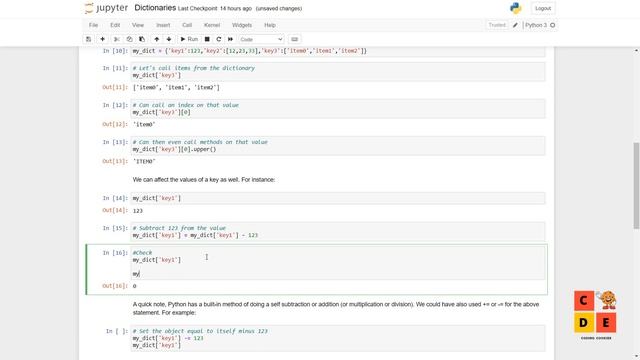
Task: Click the 'ITEM0' output of Out[13]
Action: pos(144,162)
